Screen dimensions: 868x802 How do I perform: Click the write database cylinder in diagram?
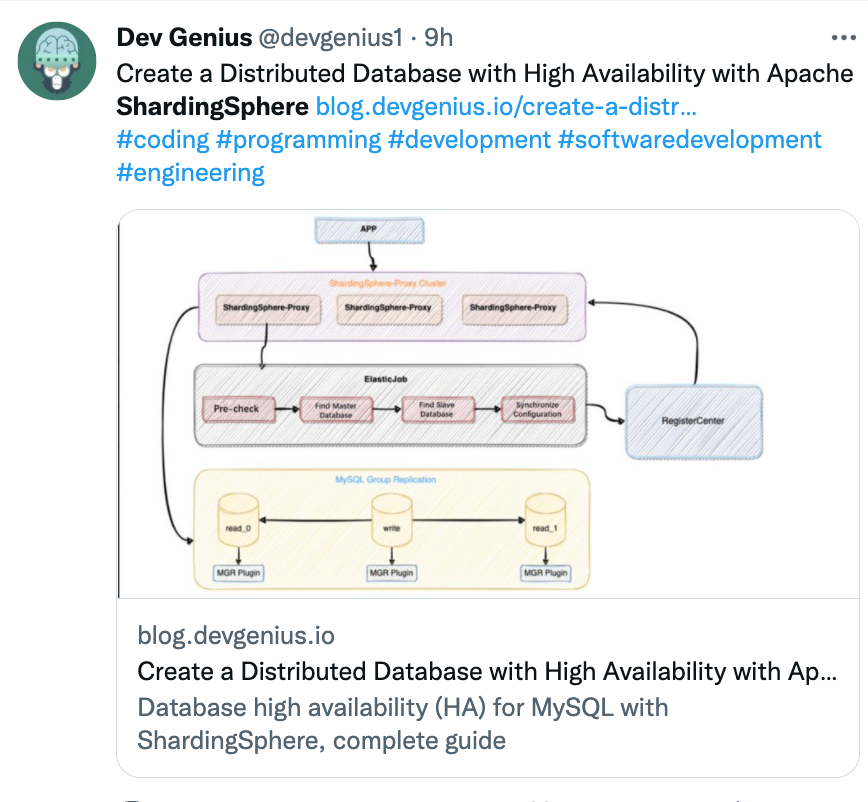point(393,527)
